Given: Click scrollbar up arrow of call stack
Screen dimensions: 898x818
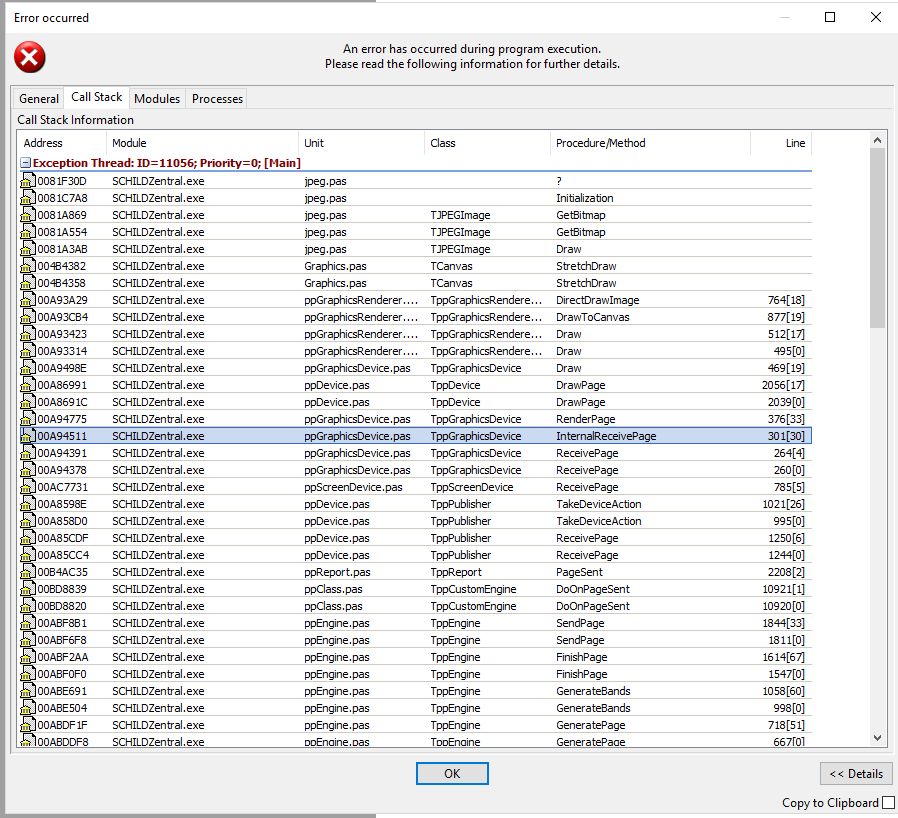Looking at the screenshot, I should coord(877,140).
